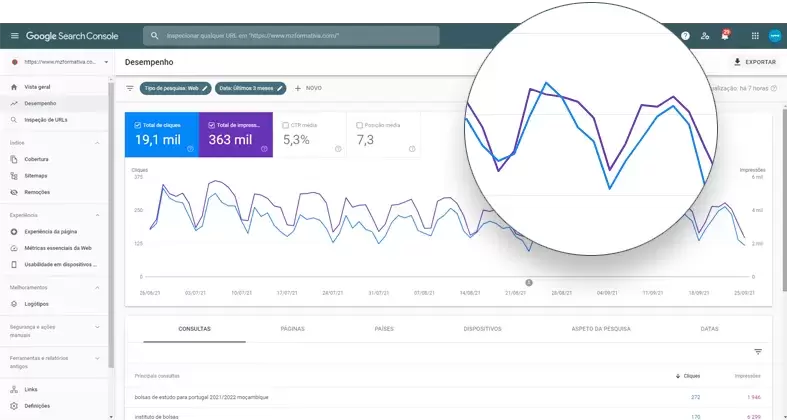Expand Ferramentas e relatórios antigos section
This screenshot has height=420, width=787.
[x=97, y=358]
